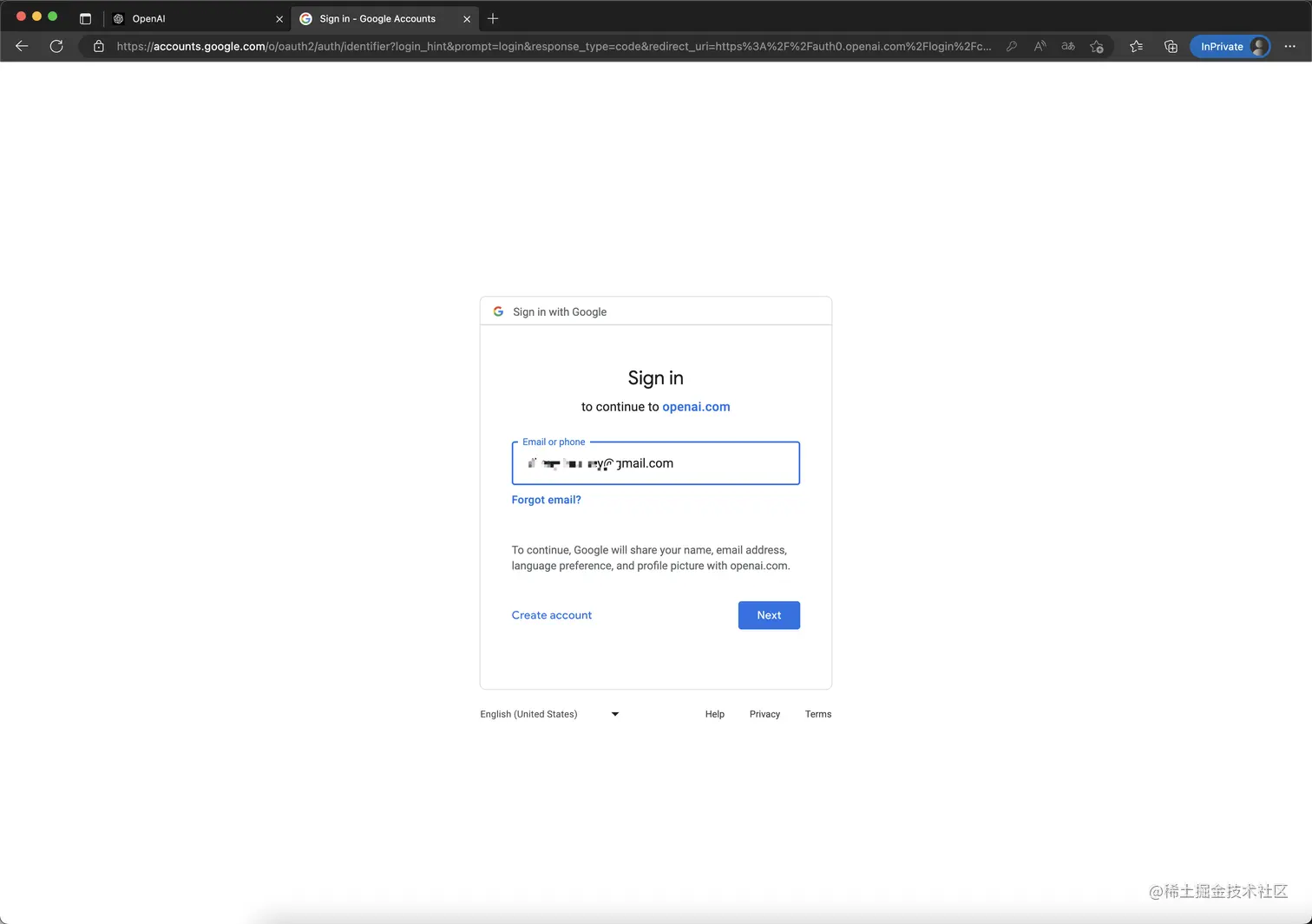Go back with the browser back arrow
The image size is (1312, 924).
point(22,46)
